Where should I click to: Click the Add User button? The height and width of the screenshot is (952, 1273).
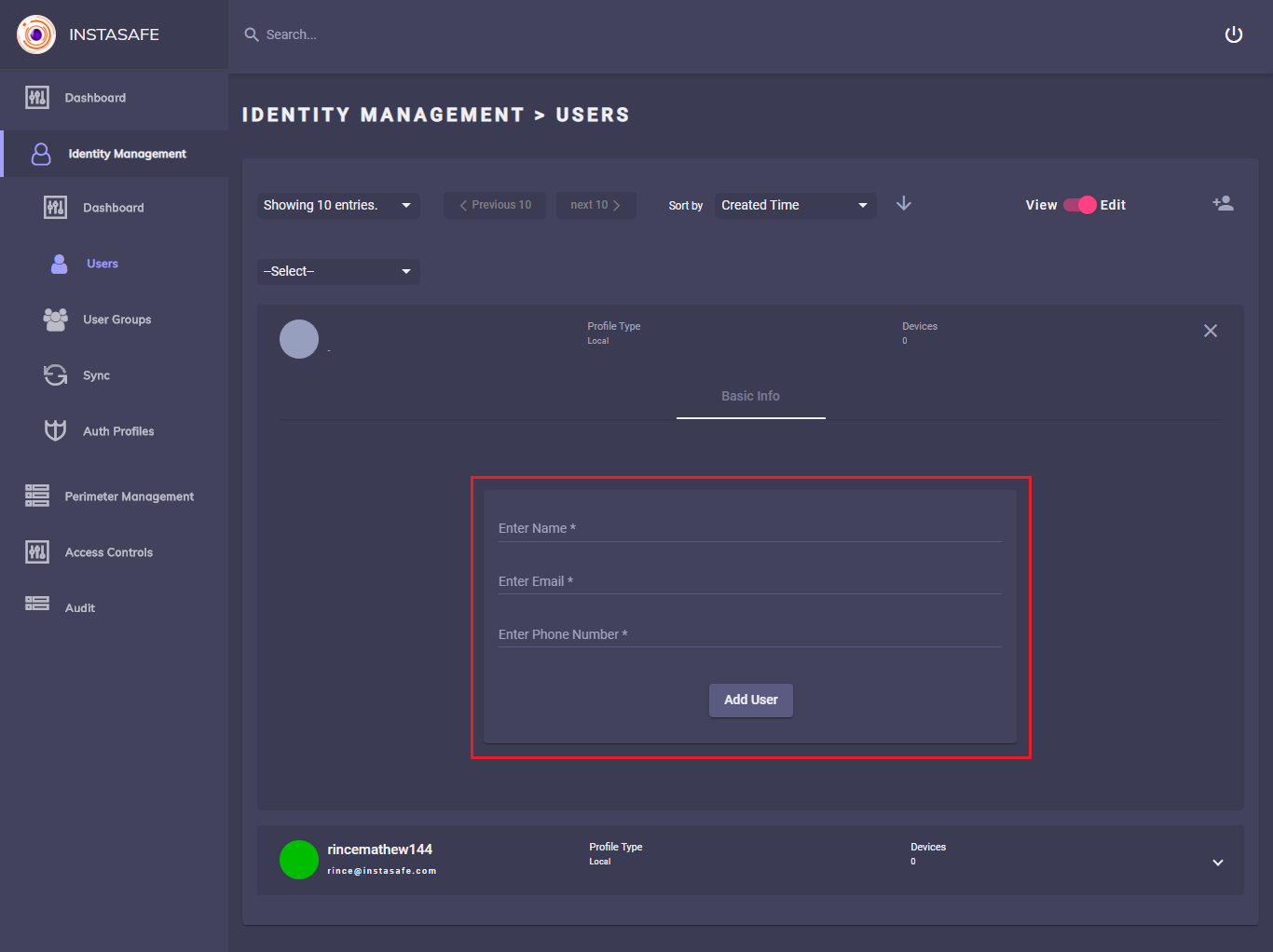tap(751, 700)
